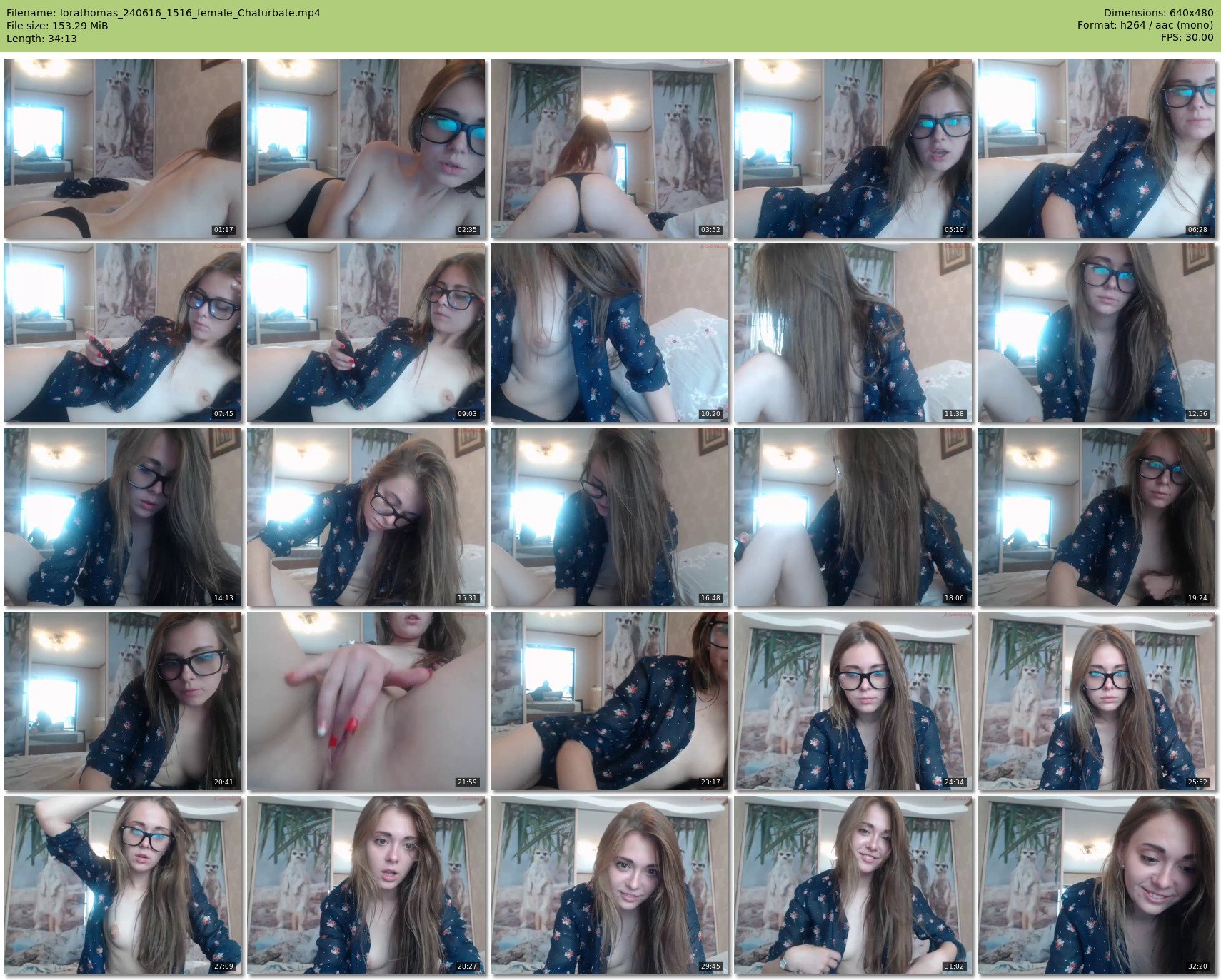Click the frame marked 25:52
This screenshot has width=1221, height=980.
1096,701
